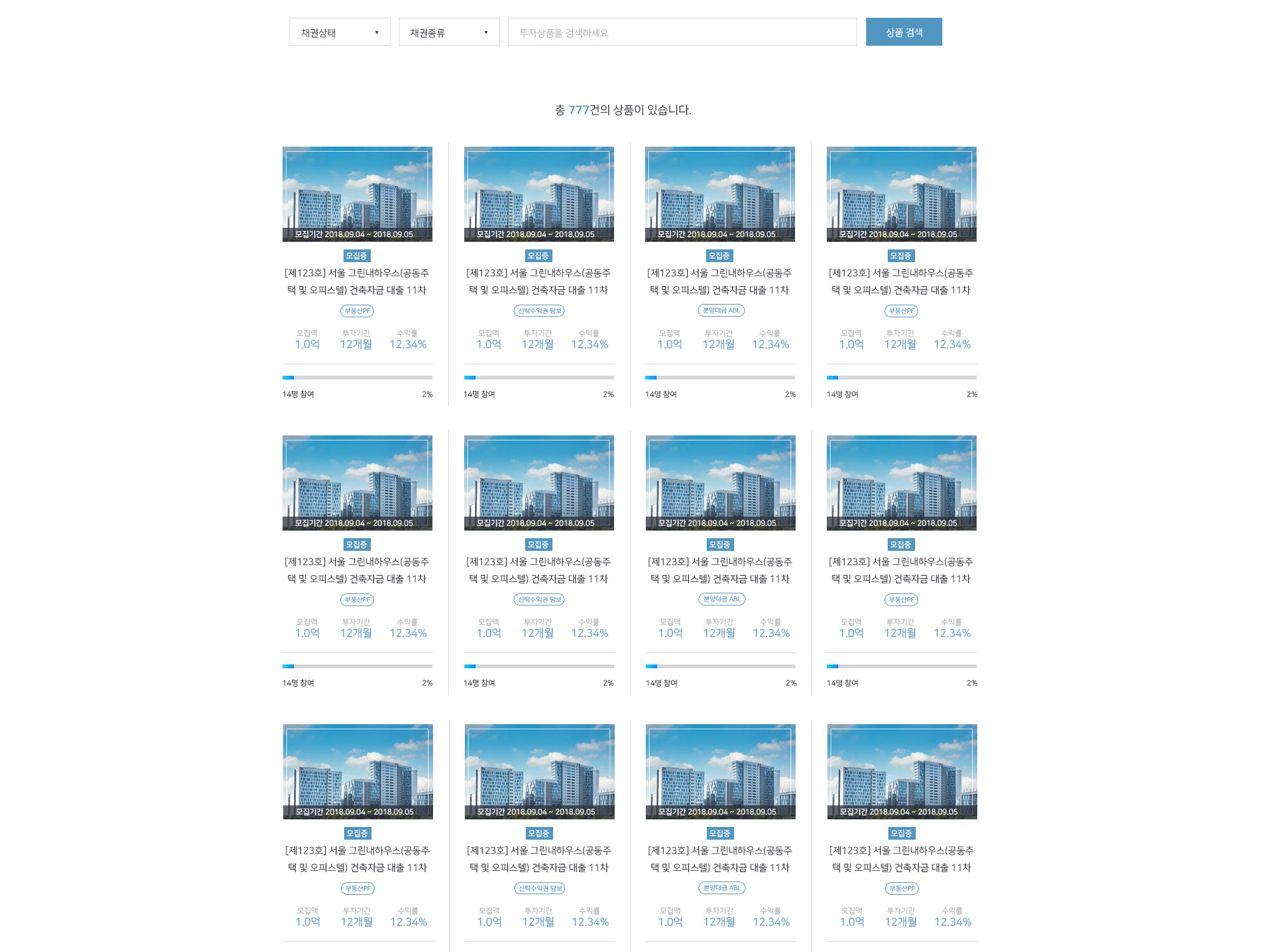Open the [제123호] title link in the top-row first card
The height and width of the screenshot is (952, 1270).
(357, 281)
